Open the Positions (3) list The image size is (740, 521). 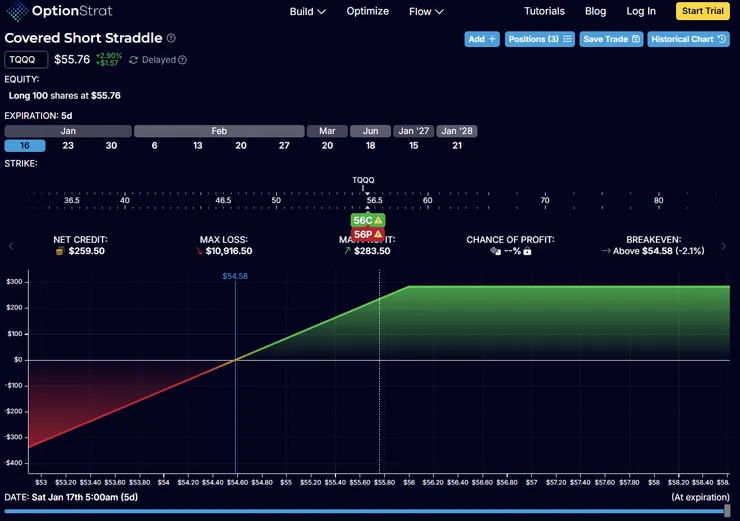pyautogui.click(x=540, y=39)
